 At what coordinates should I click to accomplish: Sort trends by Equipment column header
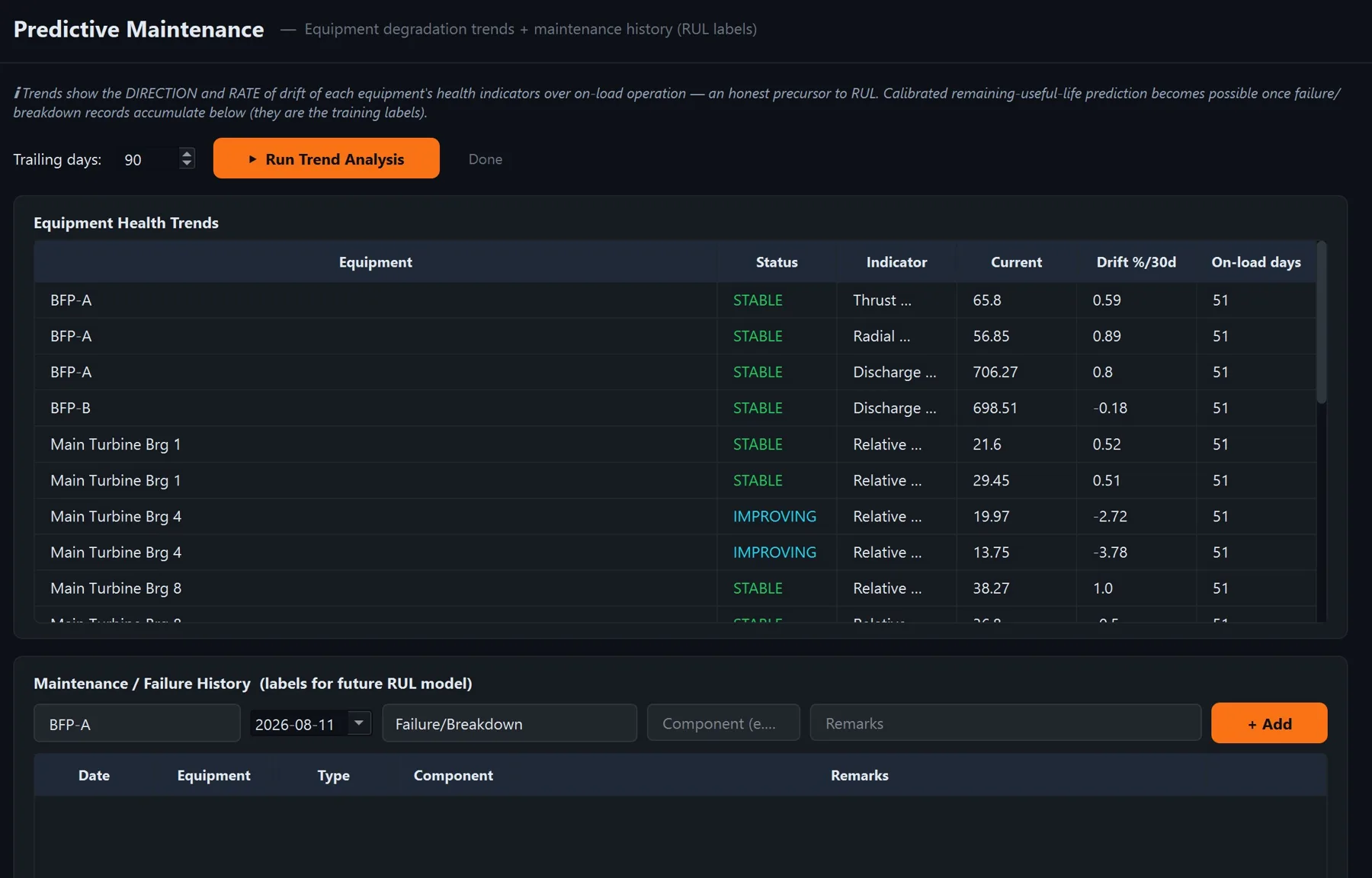[375, 262]
